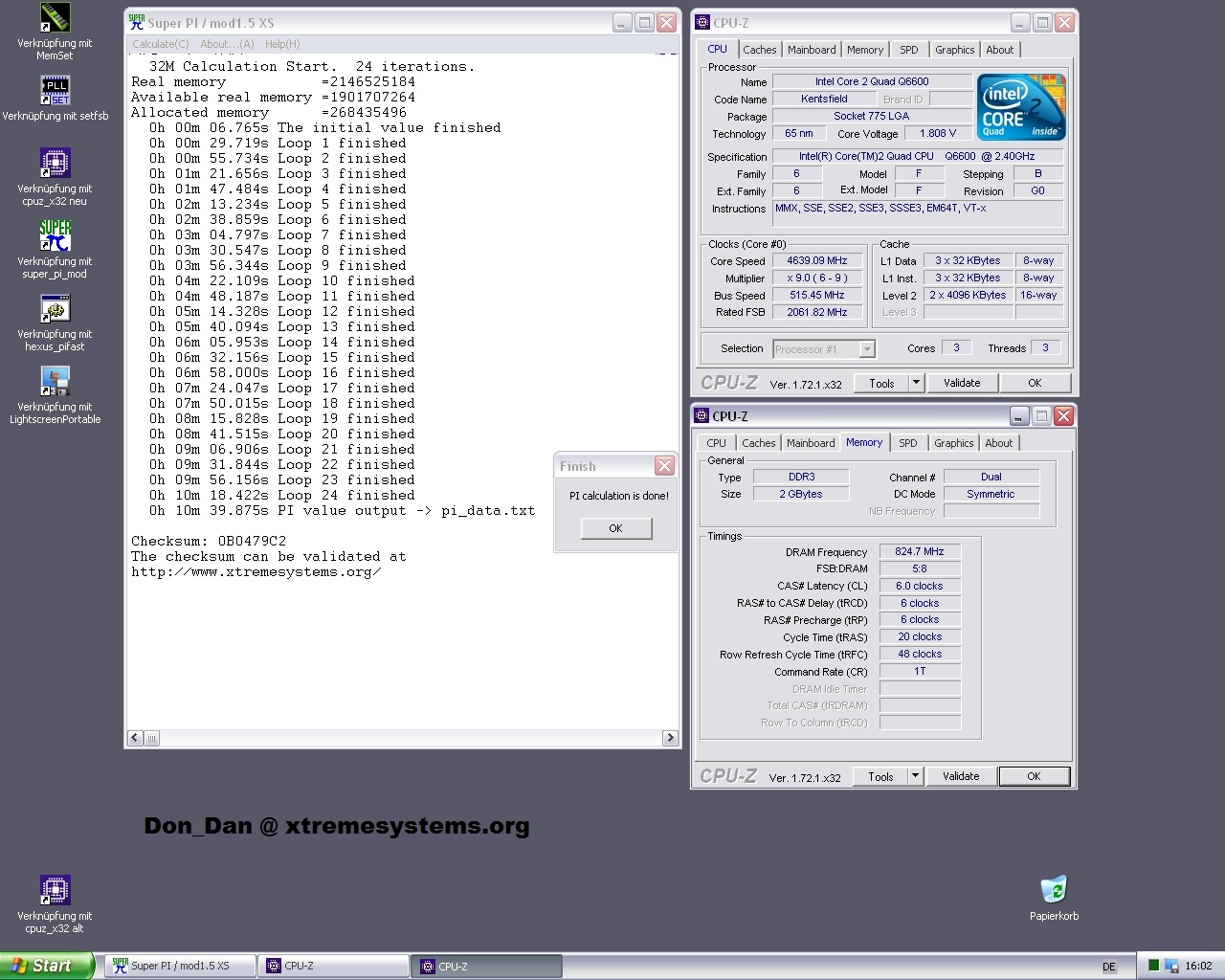Screen dimensions: 1225x980
Task: Click left arrow of Super PI scrollbar
Action: pyautogui.click(x=135, y=738)
